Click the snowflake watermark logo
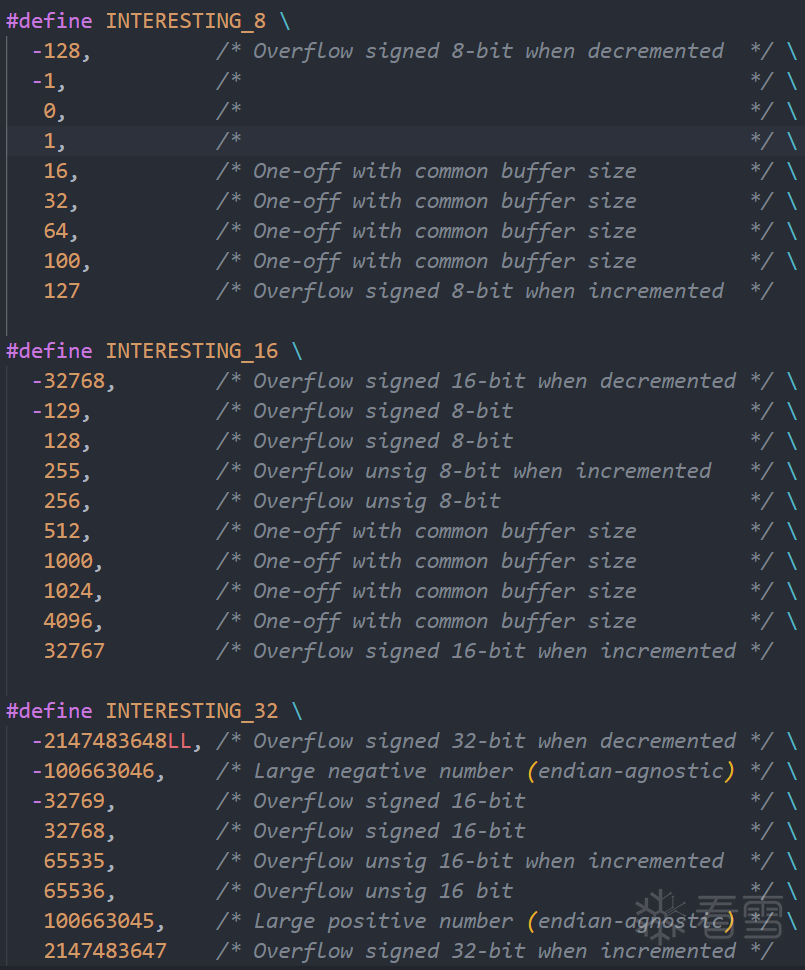The width and height of the screenshot is (805, 970). click(x=661, y=914)
